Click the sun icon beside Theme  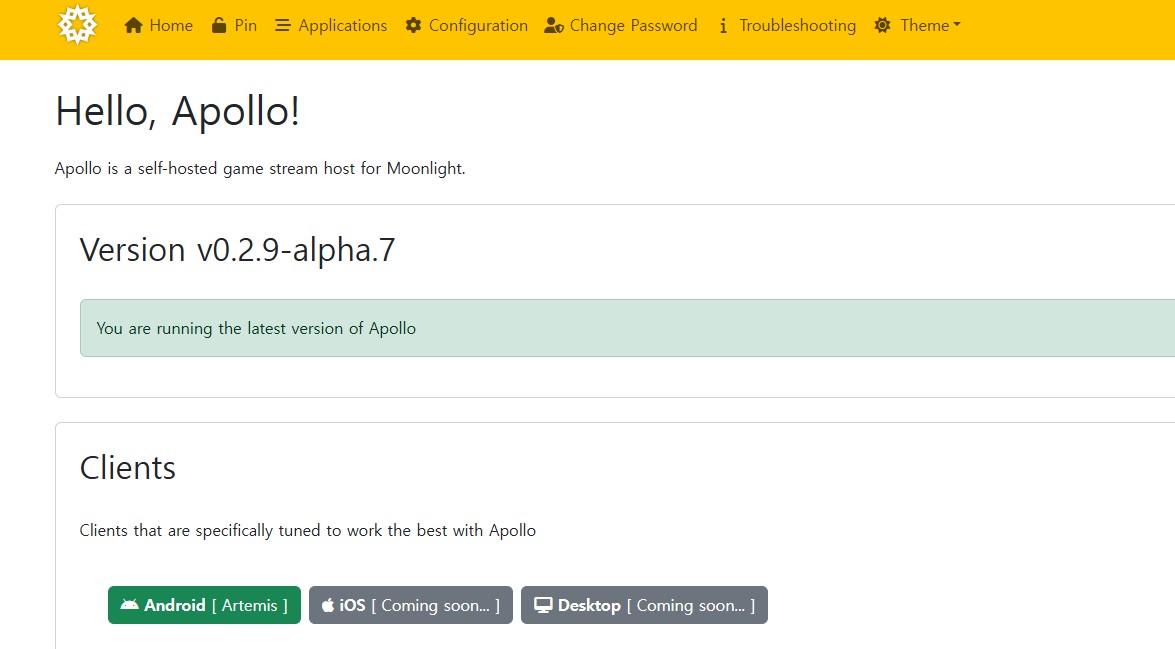tap(882, 26)
